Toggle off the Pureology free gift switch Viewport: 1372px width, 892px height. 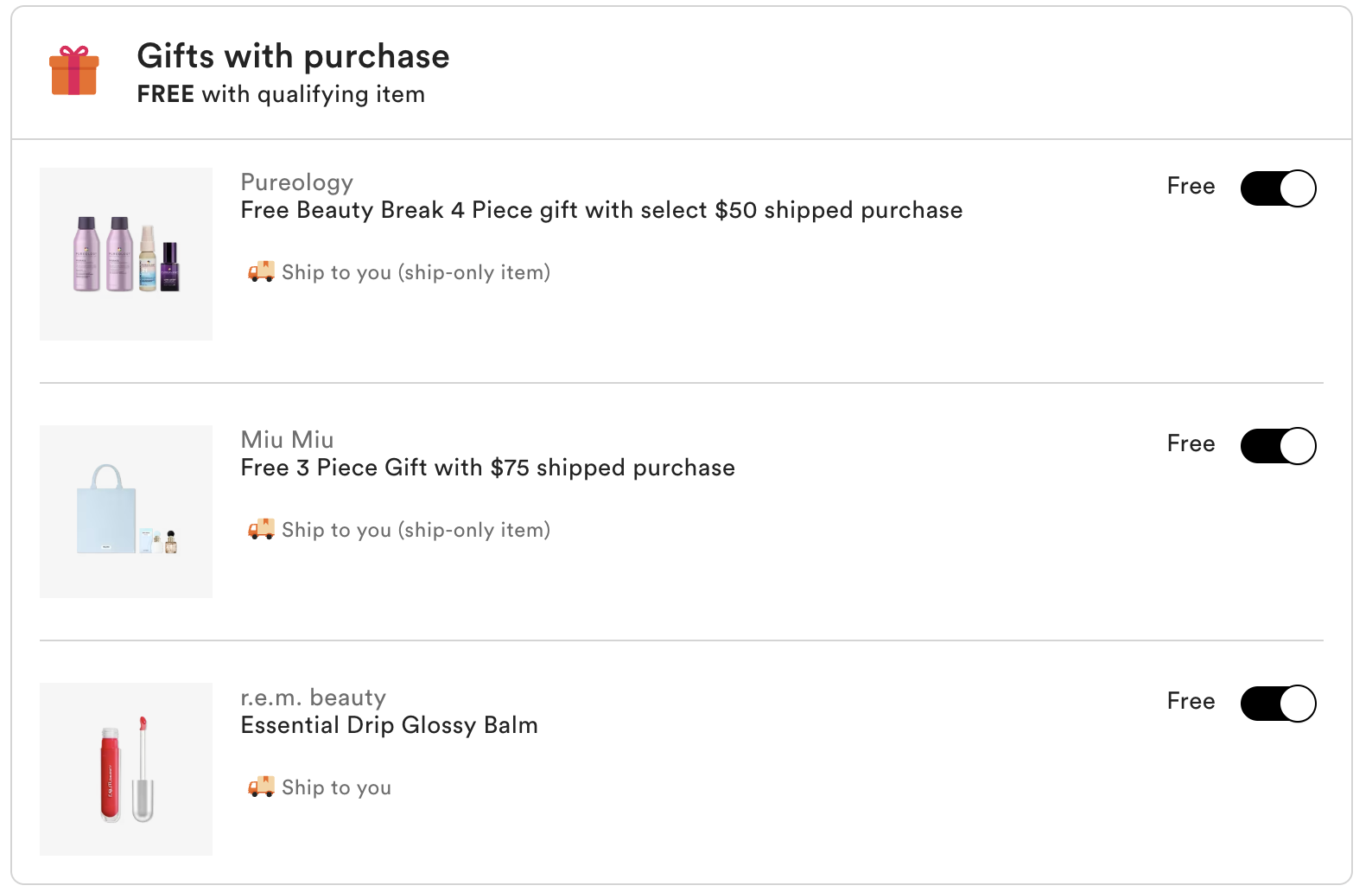(1278, 188)
